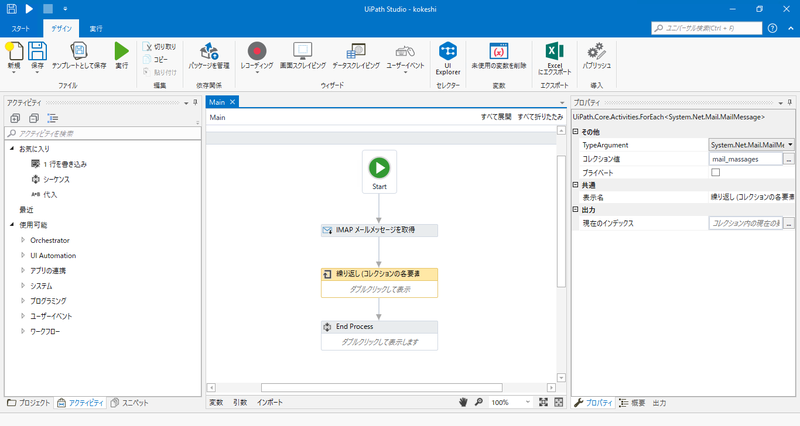Image resolution: width=800 pixels, height=426 pixels.
Task: Click fit to screen icon
Action: [x=543, y=402]
